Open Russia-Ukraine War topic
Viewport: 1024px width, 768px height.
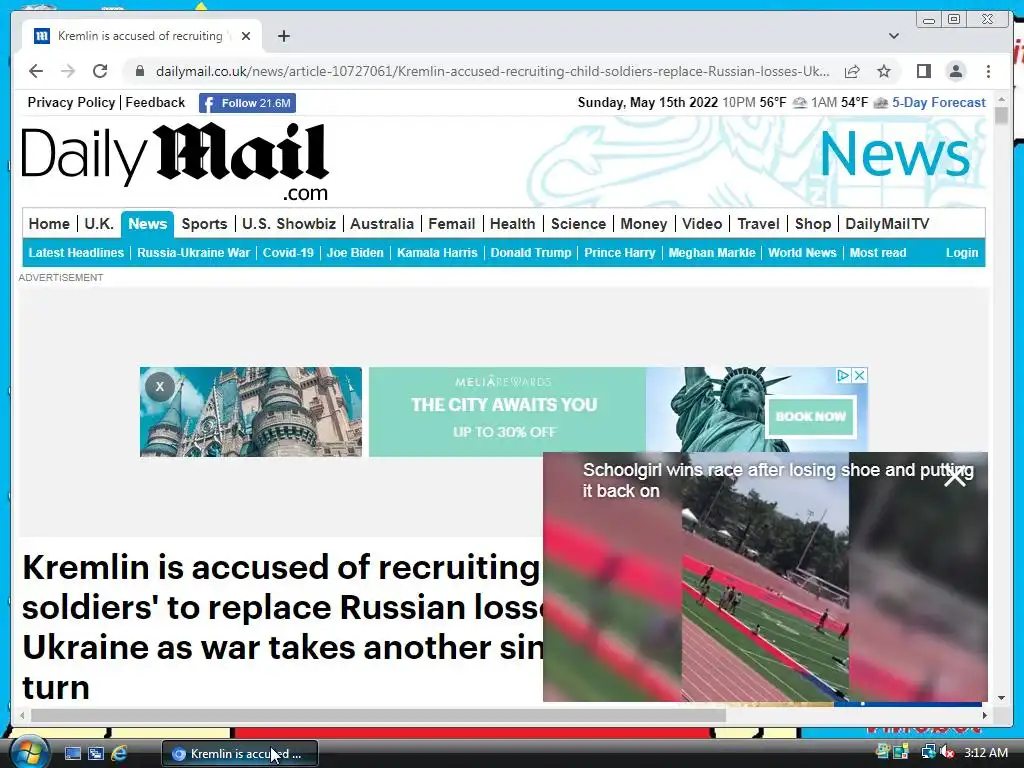[x=193, y=253]
